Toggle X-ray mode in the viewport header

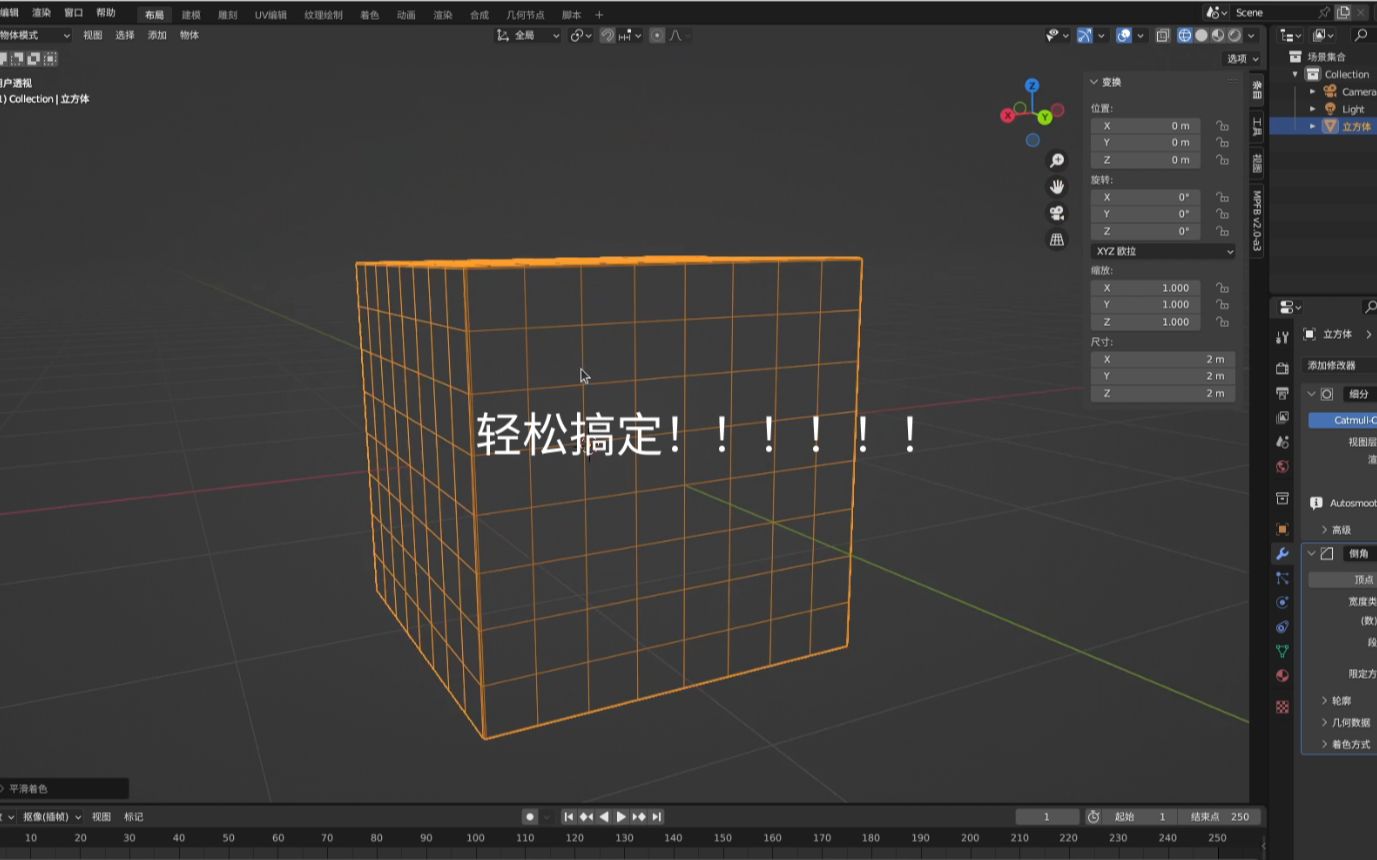(x=1163, y=35)
